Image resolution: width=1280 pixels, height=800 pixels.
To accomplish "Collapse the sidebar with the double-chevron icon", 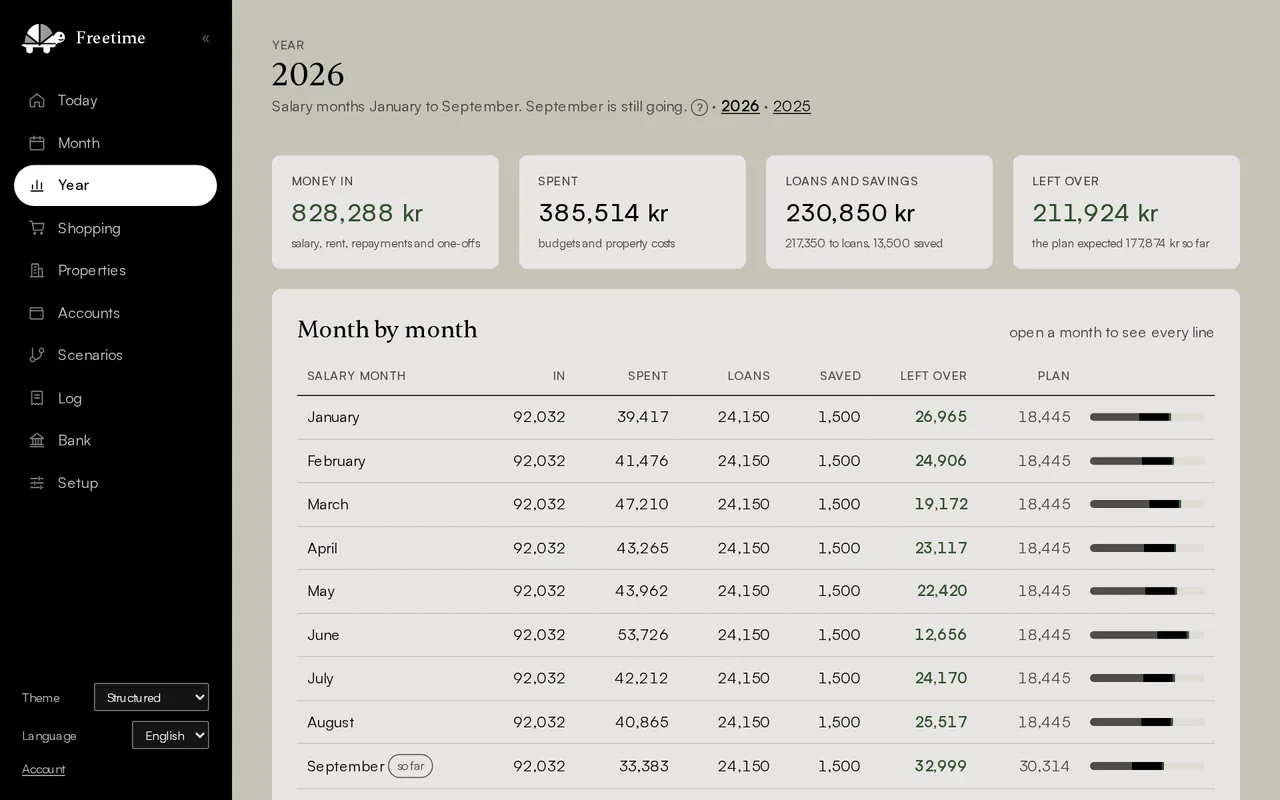I will pyautogui.click(x=205, y=39).
